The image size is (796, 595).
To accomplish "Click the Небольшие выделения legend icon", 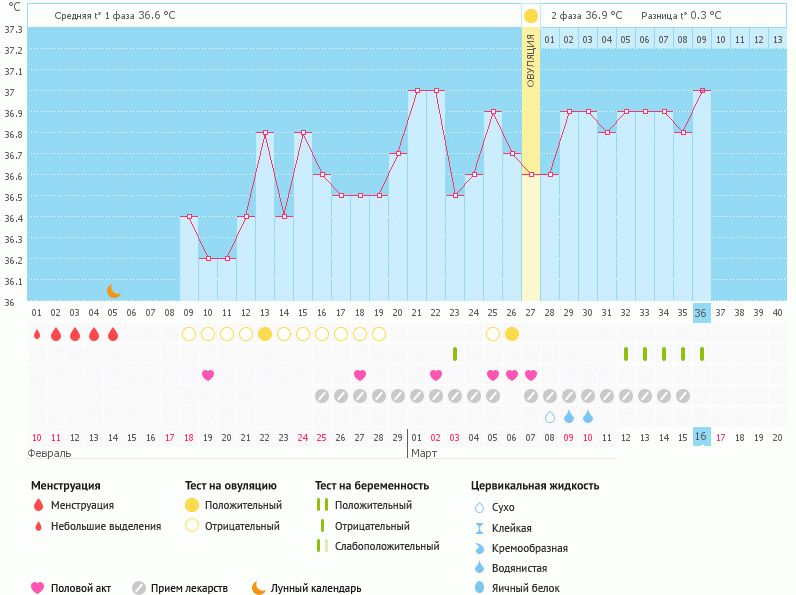I will (x=38, y=526).
